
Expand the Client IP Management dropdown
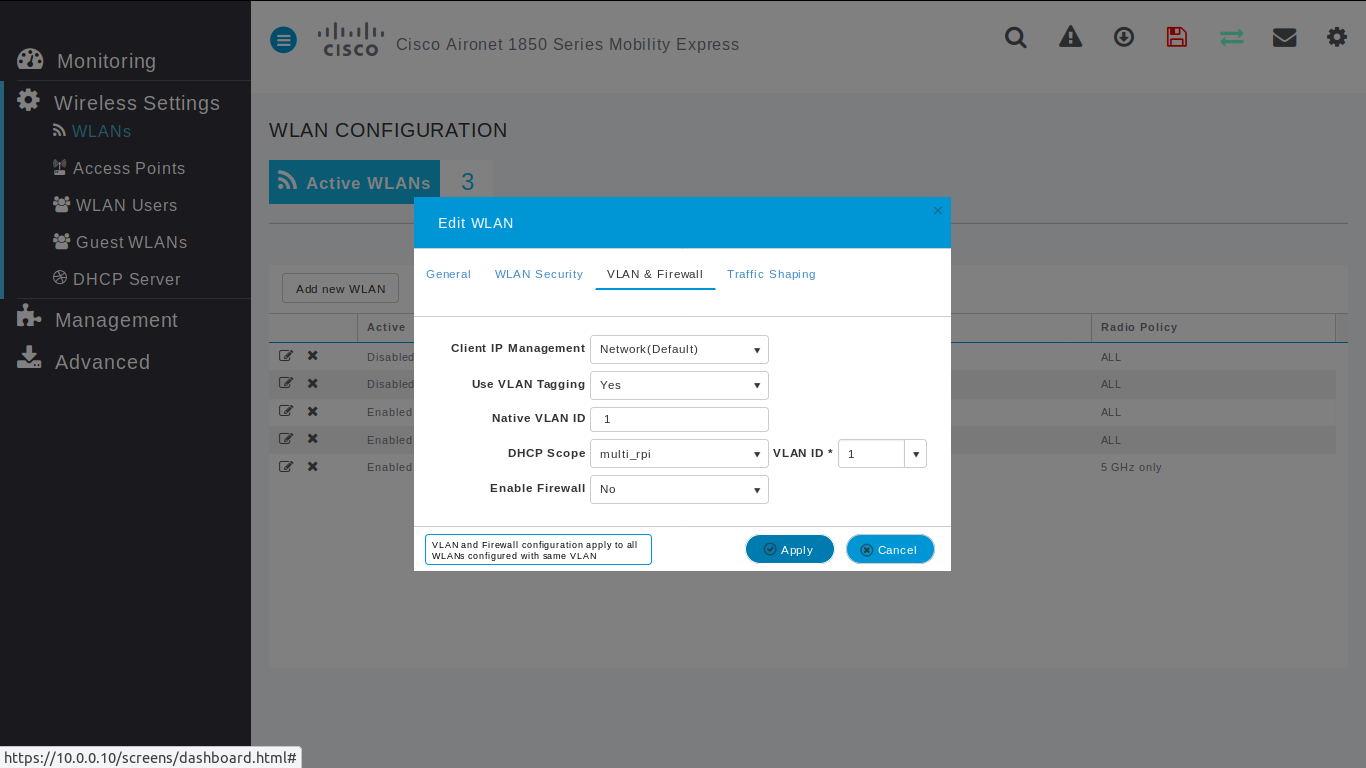[679, 349]
